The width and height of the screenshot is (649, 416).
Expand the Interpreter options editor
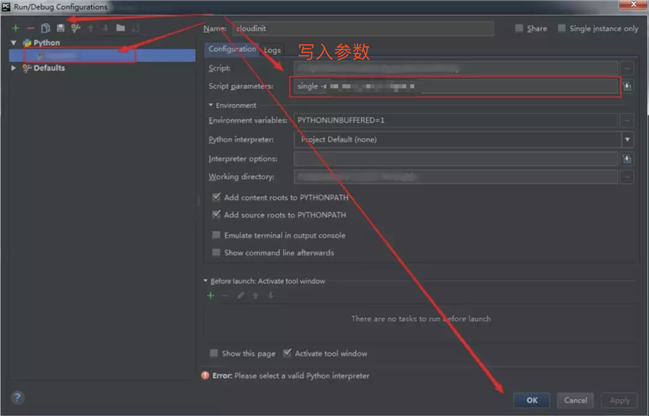point(627,159)
